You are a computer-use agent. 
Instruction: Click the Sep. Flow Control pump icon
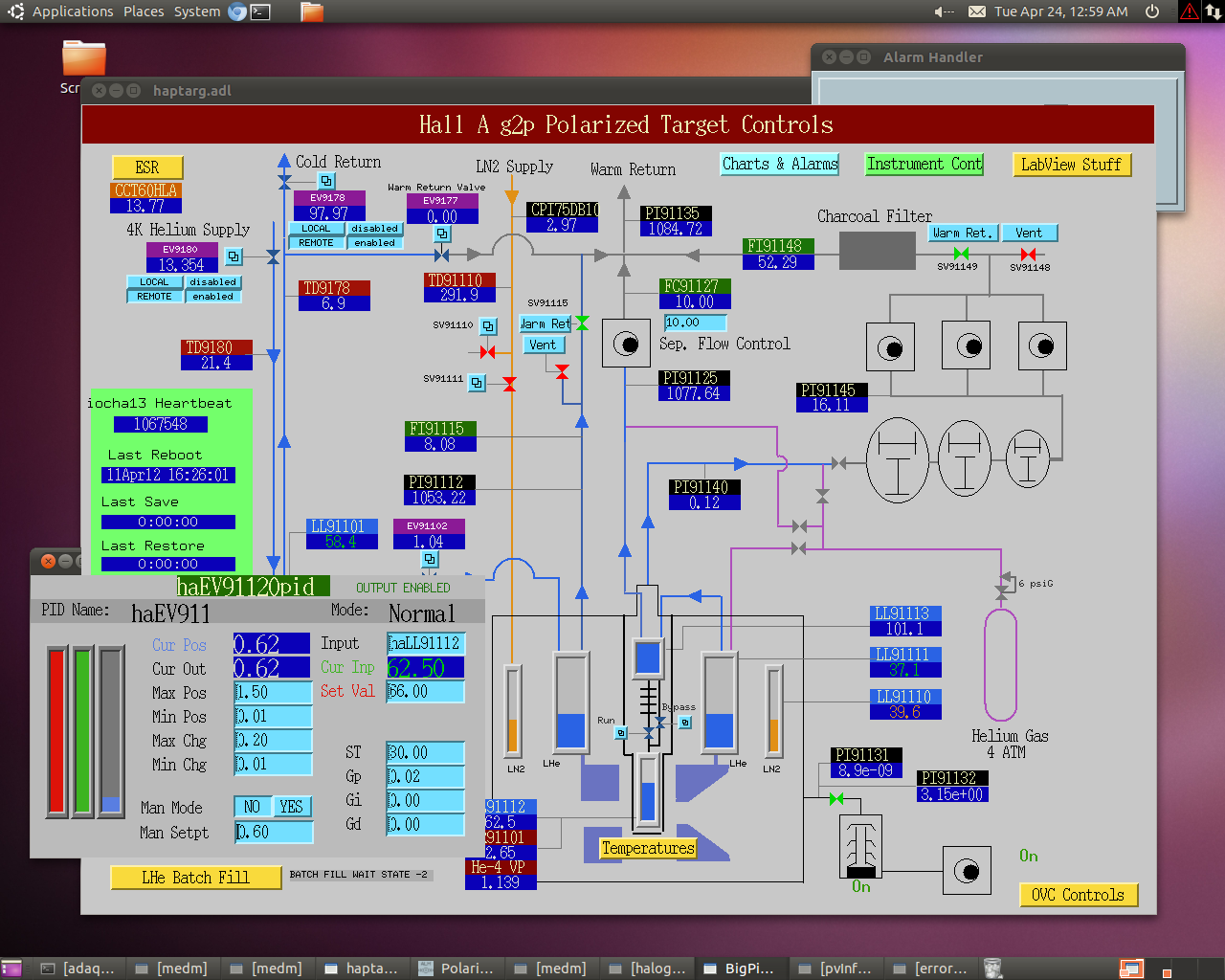[626, 344]
